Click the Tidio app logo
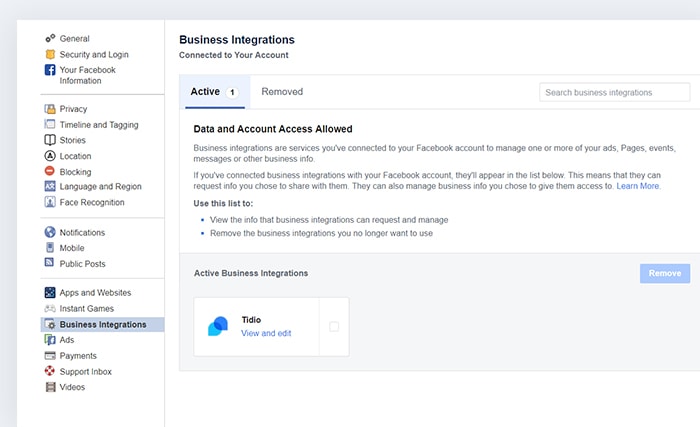This screenshot has width=700, height=427. click(x=218, y=327)
